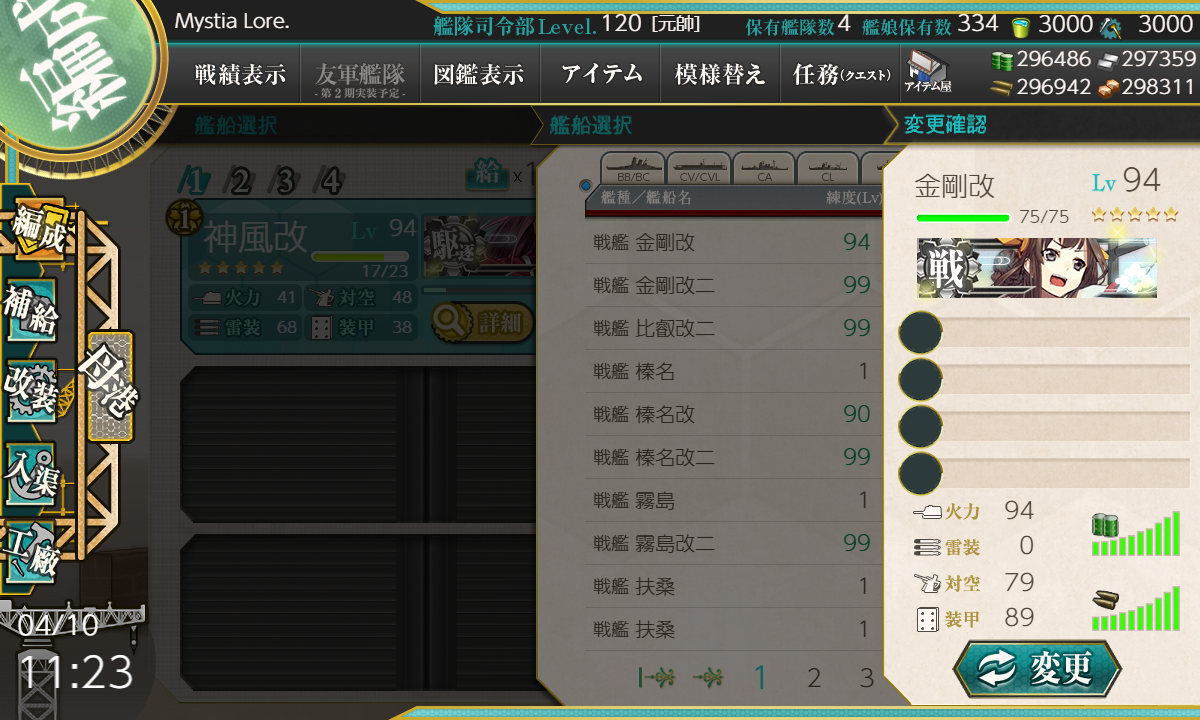
Task: Go to page 2 of ship list
Action: click(x=814, y=679)
